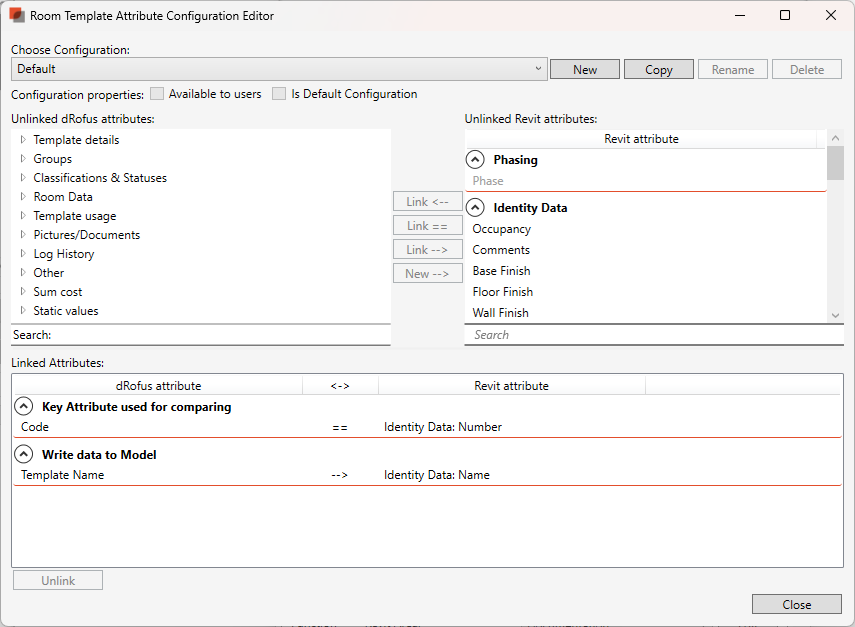Expand the Room Data tree node
This screenshot has width=855, height=627.
[23, 197]
